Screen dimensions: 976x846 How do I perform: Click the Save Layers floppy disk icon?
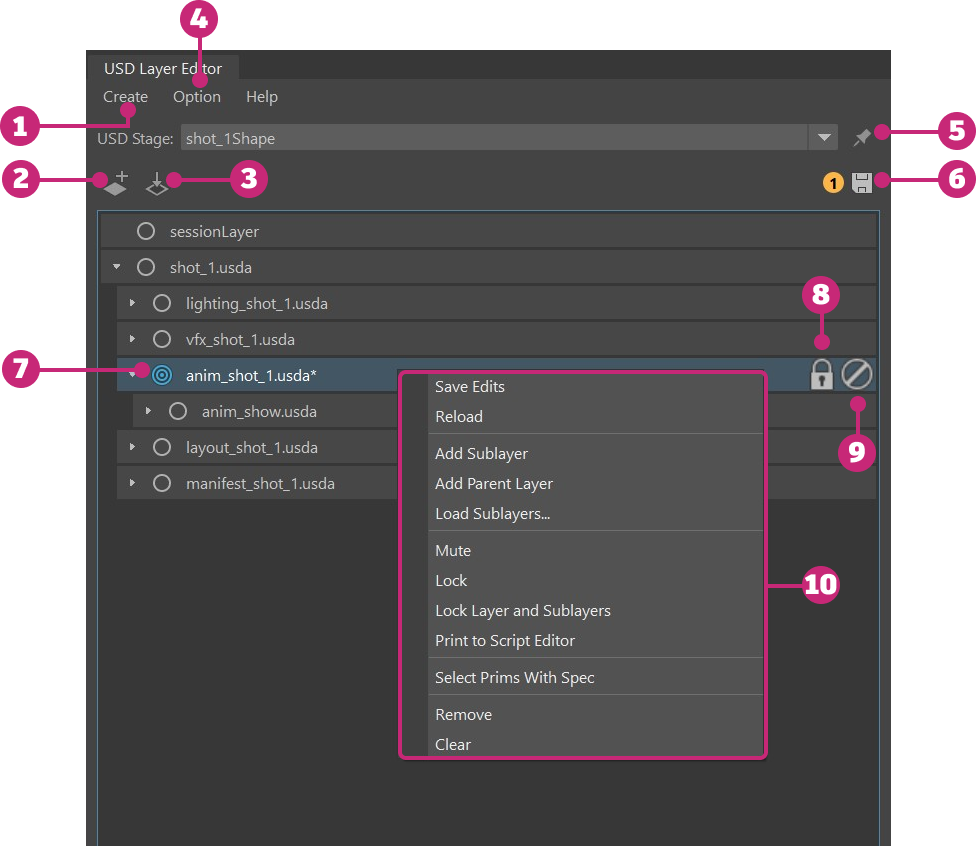coord(862,182)
